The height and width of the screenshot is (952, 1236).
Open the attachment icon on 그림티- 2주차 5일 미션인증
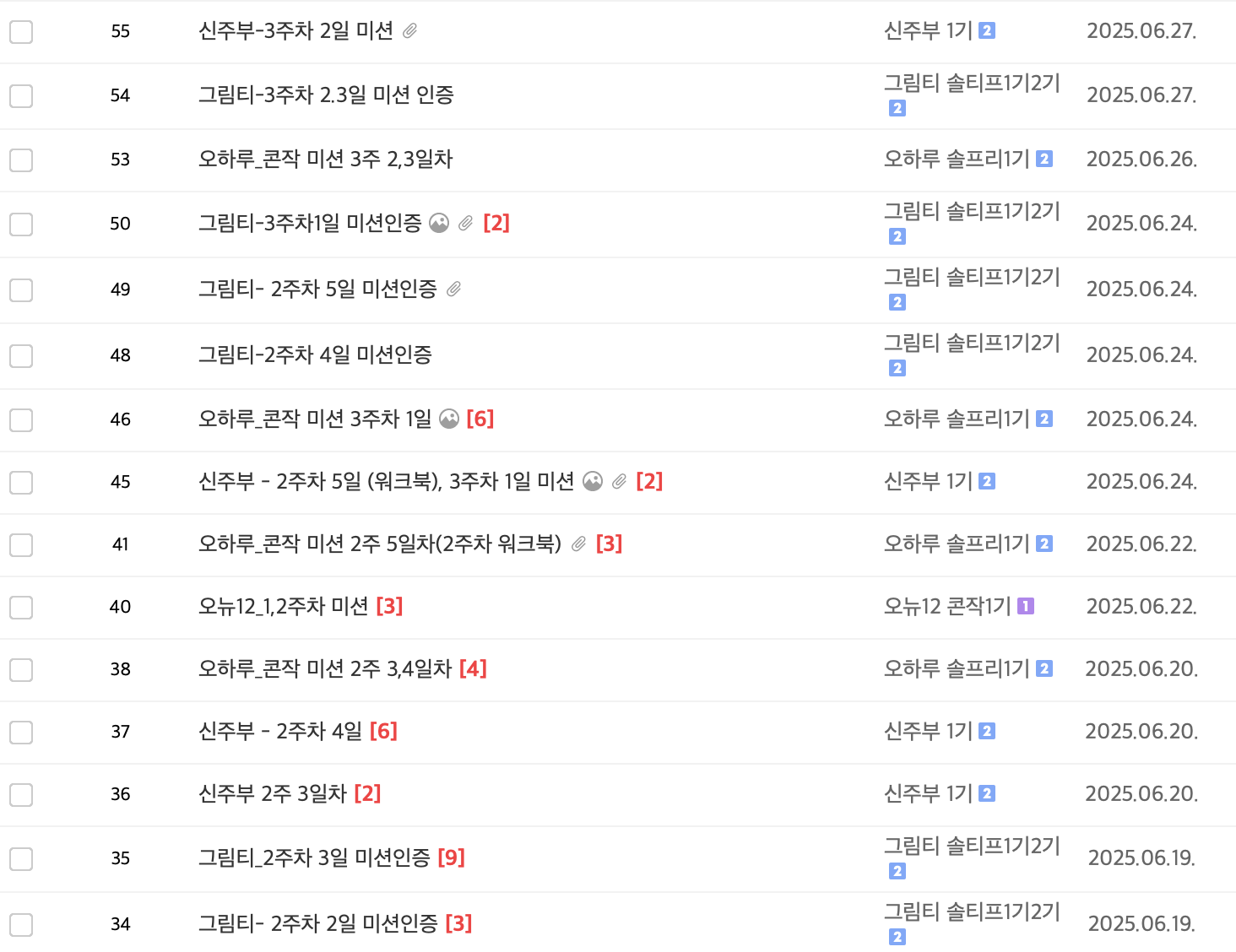click(x=457, y=289)
